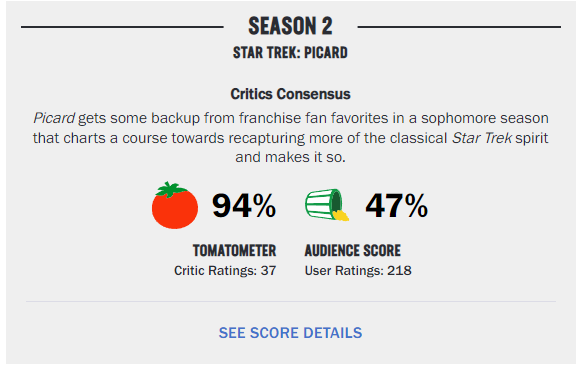Click the italic Star Trek phrase
Viewport: 583px width, 369px height.
click(482, 138)
